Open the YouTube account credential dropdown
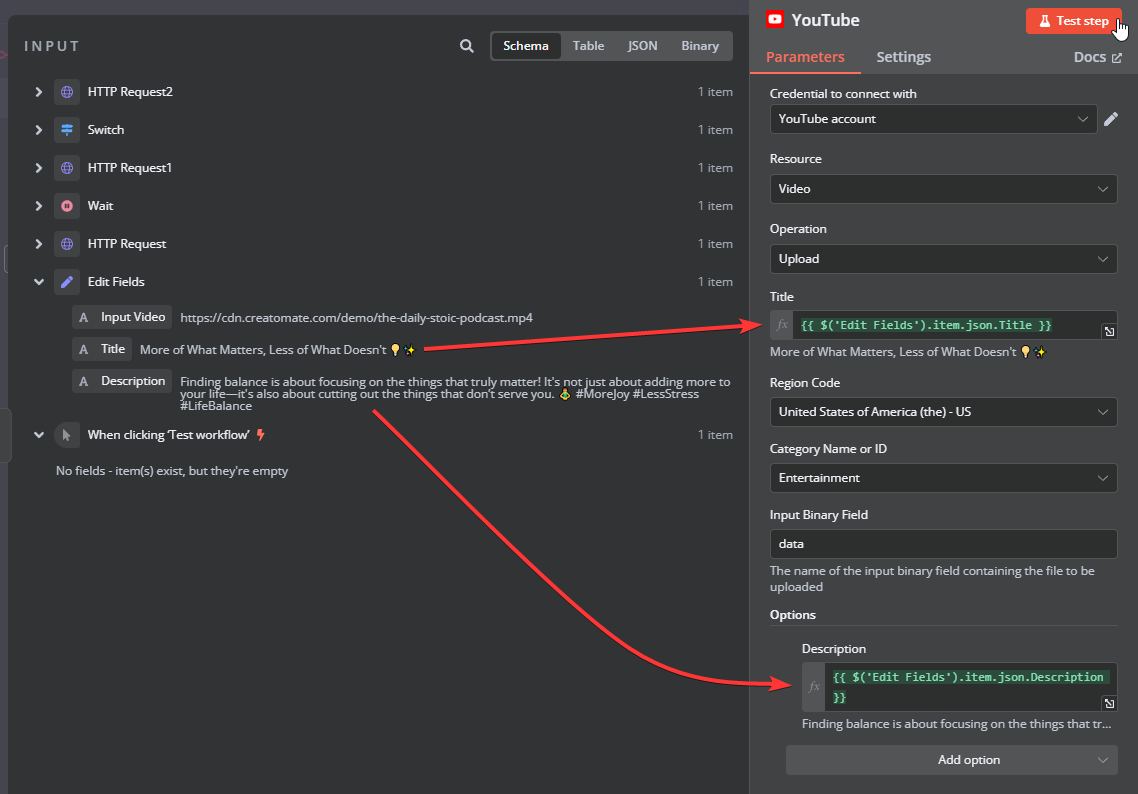1138x794 pixels. point(933,119)
